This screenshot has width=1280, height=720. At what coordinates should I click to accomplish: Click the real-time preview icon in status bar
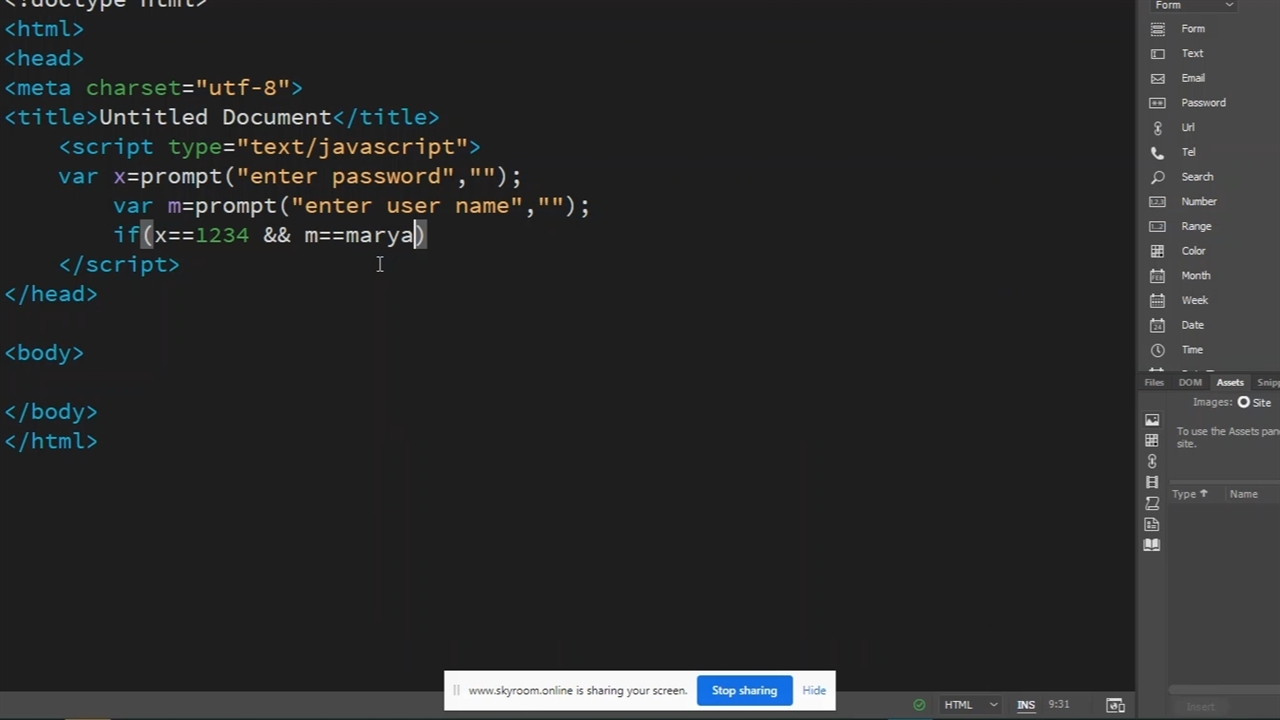point(1116,705)
